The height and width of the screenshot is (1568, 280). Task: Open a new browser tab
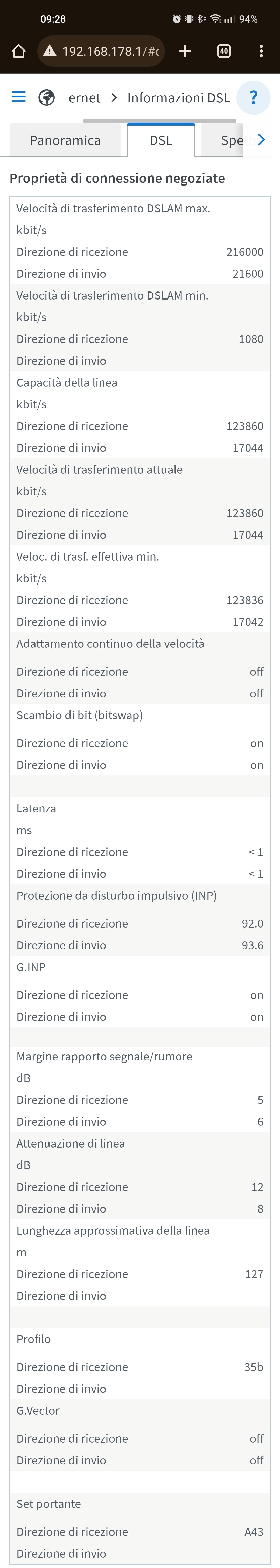[185, 51]
